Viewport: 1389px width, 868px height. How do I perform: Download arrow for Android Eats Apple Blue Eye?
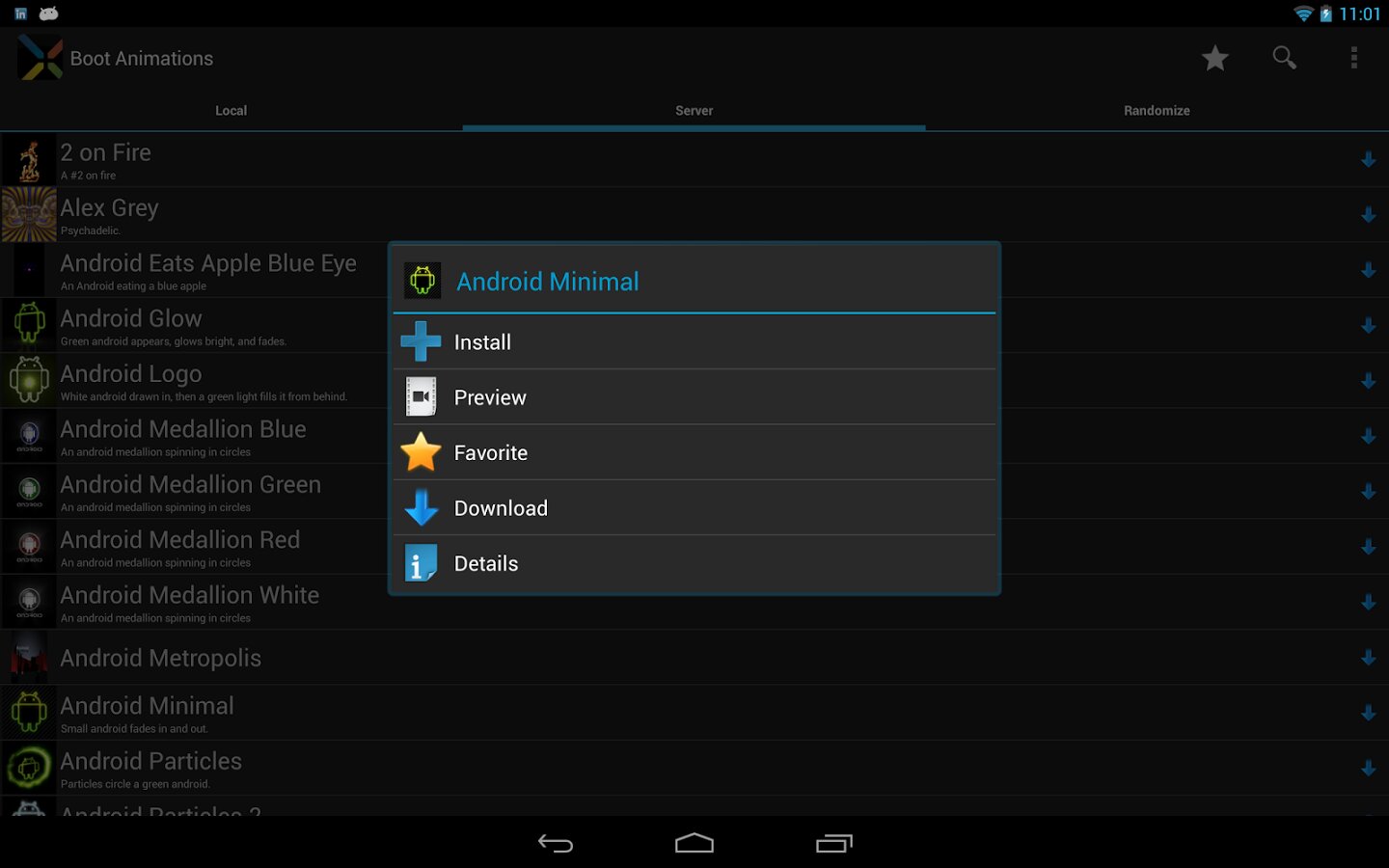coord(1368,270)
